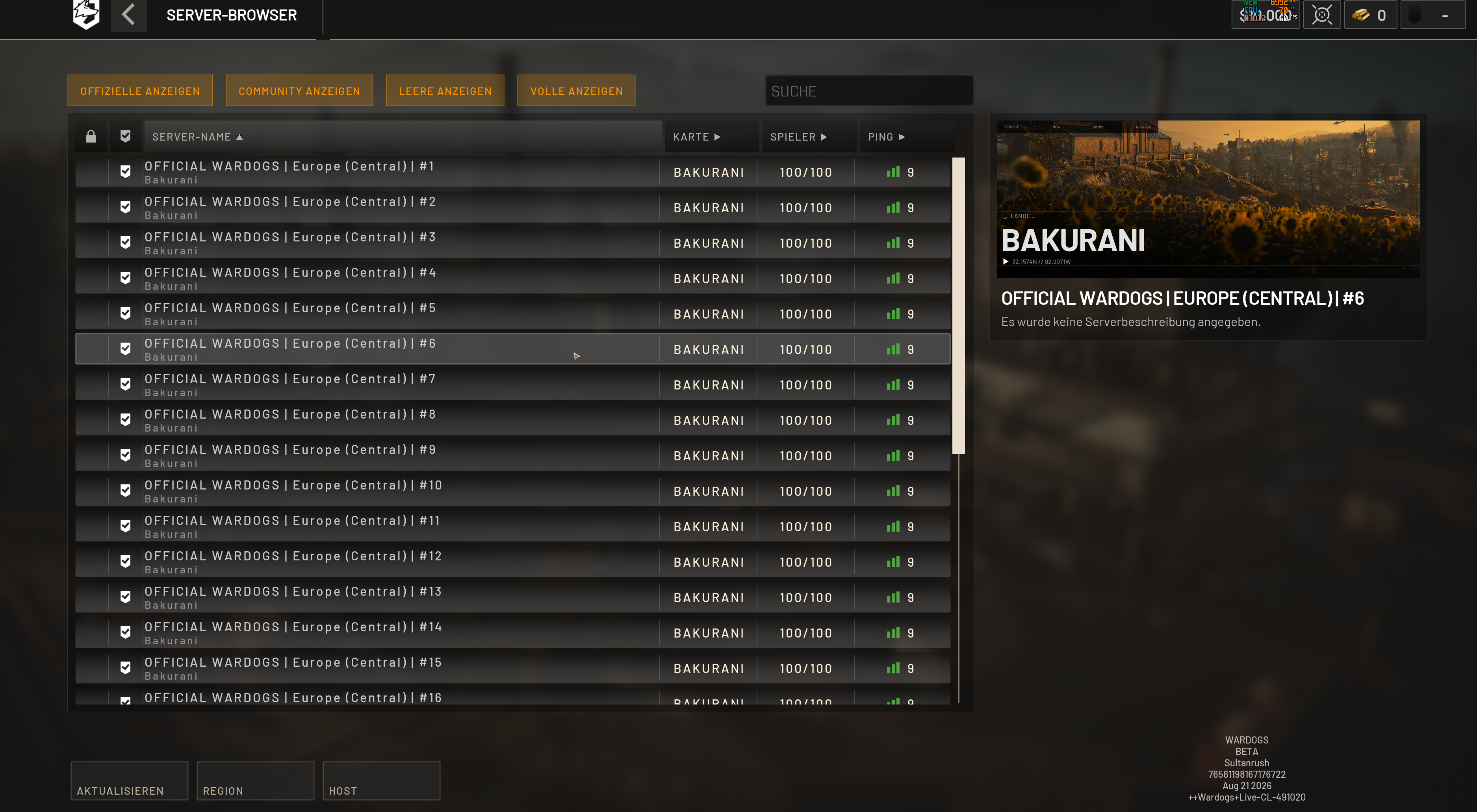
Task: Toggle official shield on server #12 row
Action: [x=126, y=562]
